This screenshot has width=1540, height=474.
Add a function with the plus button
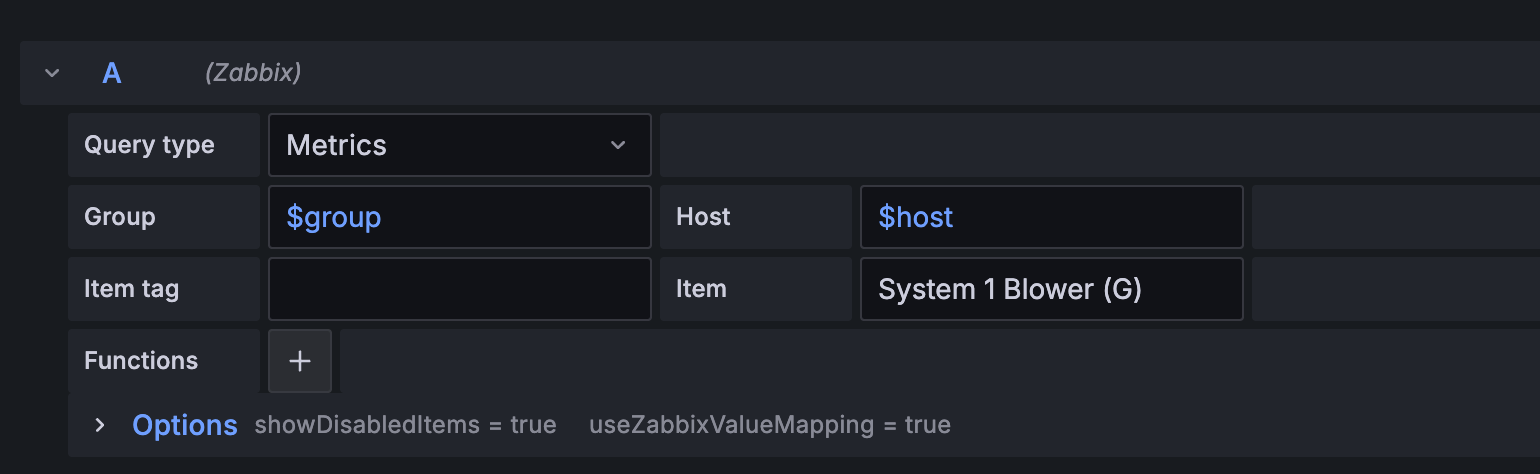(x=300, y=361)
